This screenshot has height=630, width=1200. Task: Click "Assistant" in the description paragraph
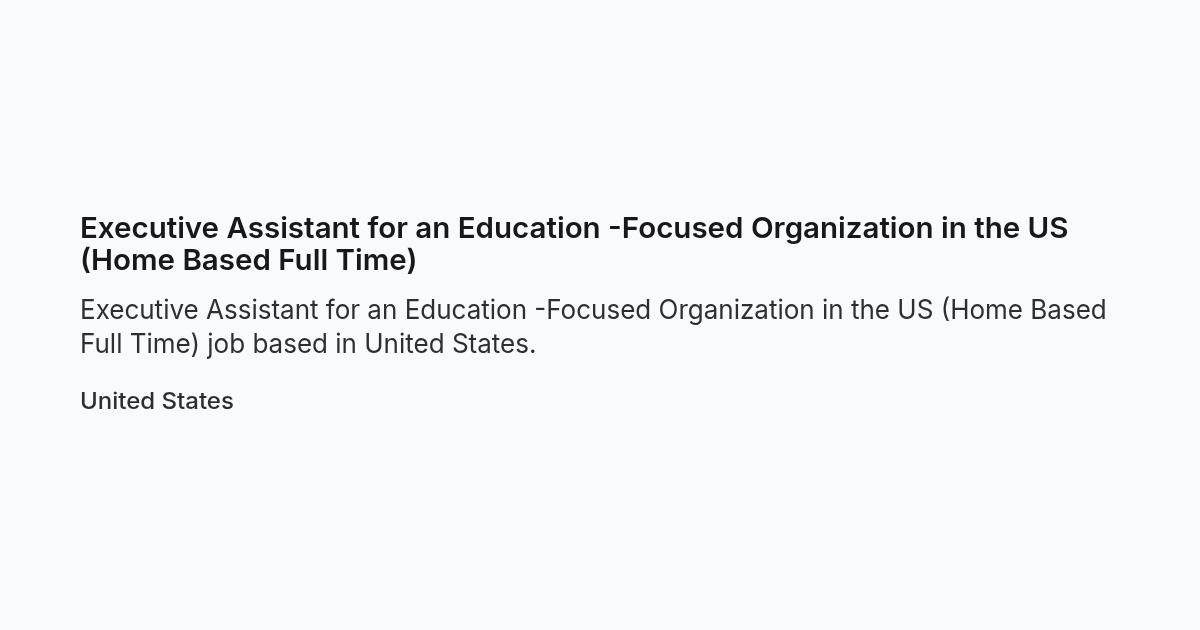point(262,310)
